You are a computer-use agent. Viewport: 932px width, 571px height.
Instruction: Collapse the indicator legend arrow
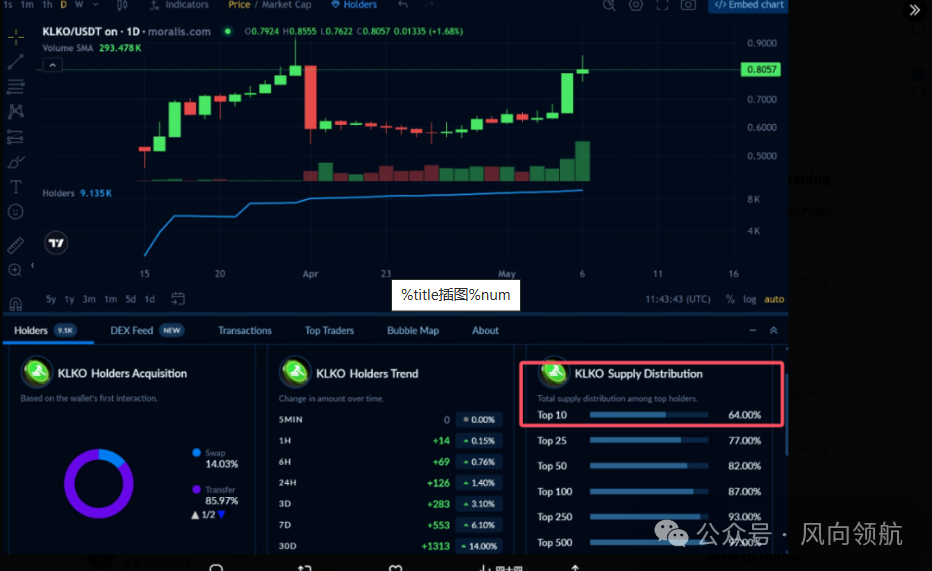[x=52, y=65]
